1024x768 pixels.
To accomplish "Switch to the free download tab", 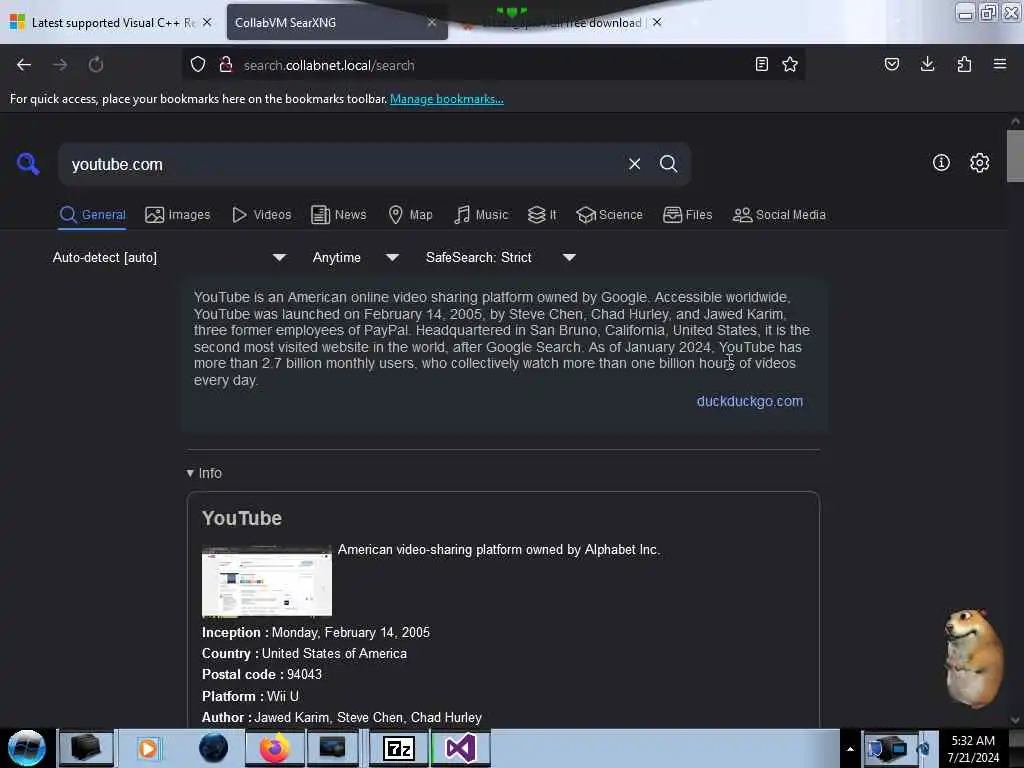I will coord(562,22).
